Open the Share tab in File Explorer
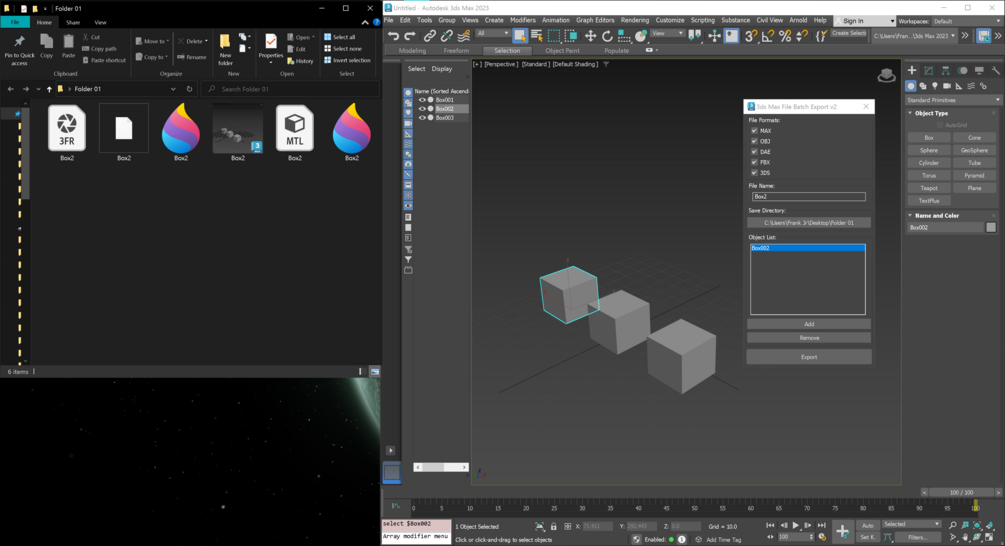This screenshot has width=1005, height=546. point(73,22)
